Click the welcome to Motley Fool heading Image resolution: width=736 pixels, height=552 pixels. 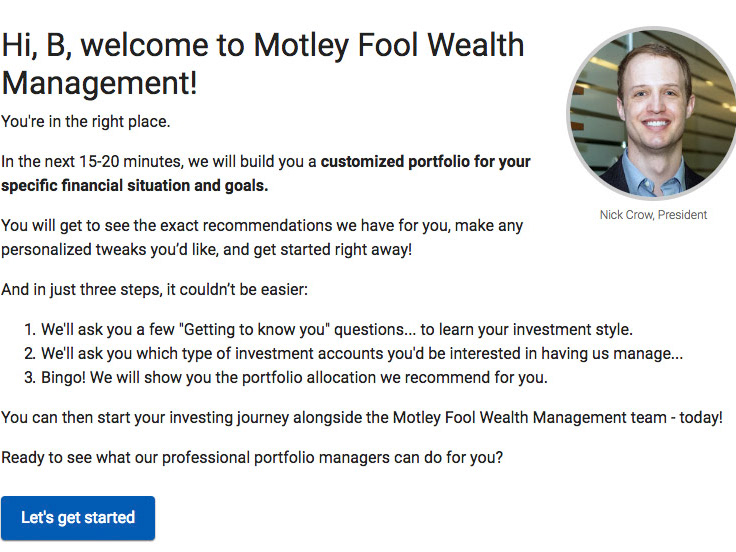[x=263, y=64]
